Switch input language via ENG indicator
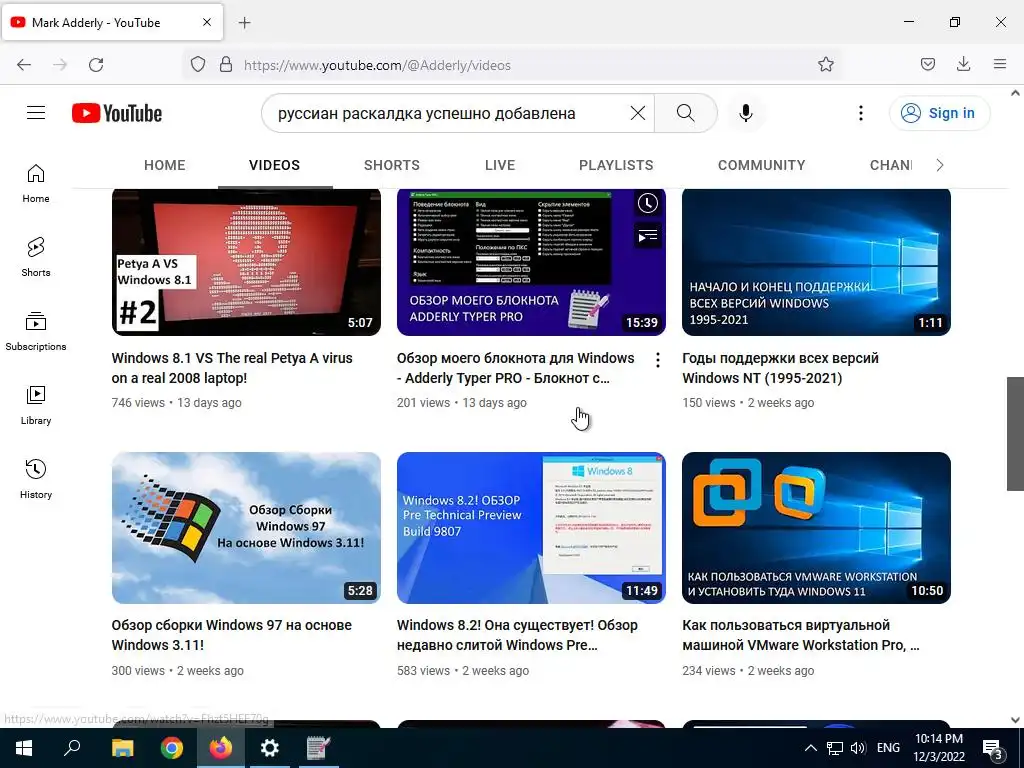 click(888, 748)
